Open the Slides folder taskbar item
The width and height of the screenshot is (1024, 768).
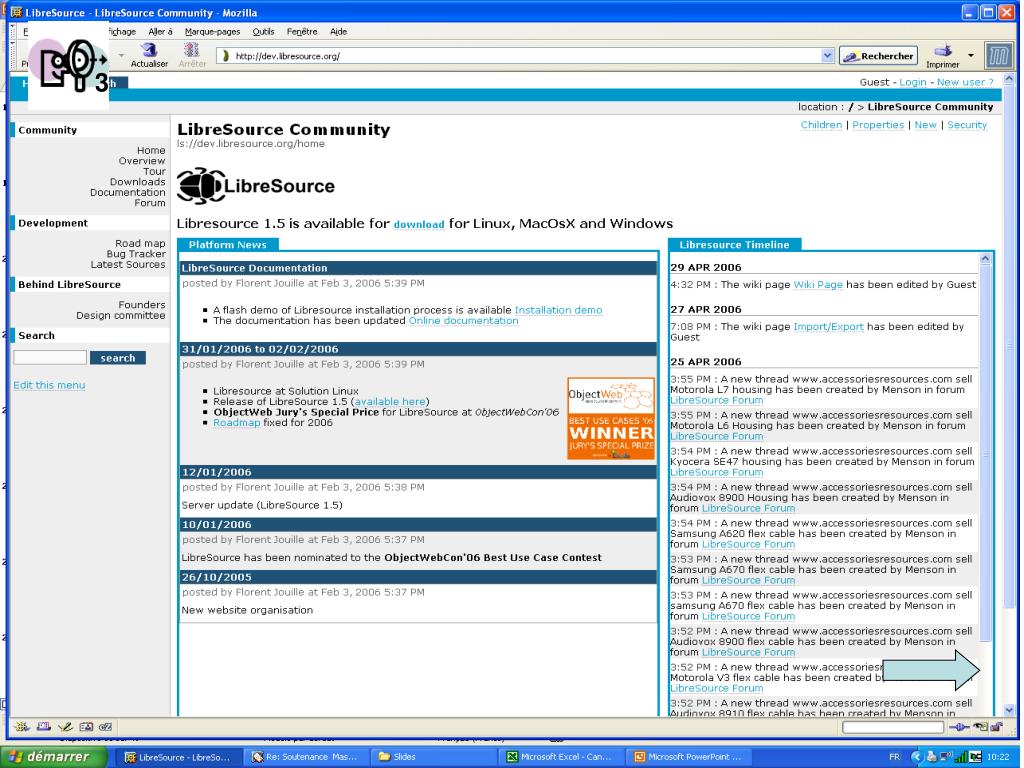click(433, 757)
